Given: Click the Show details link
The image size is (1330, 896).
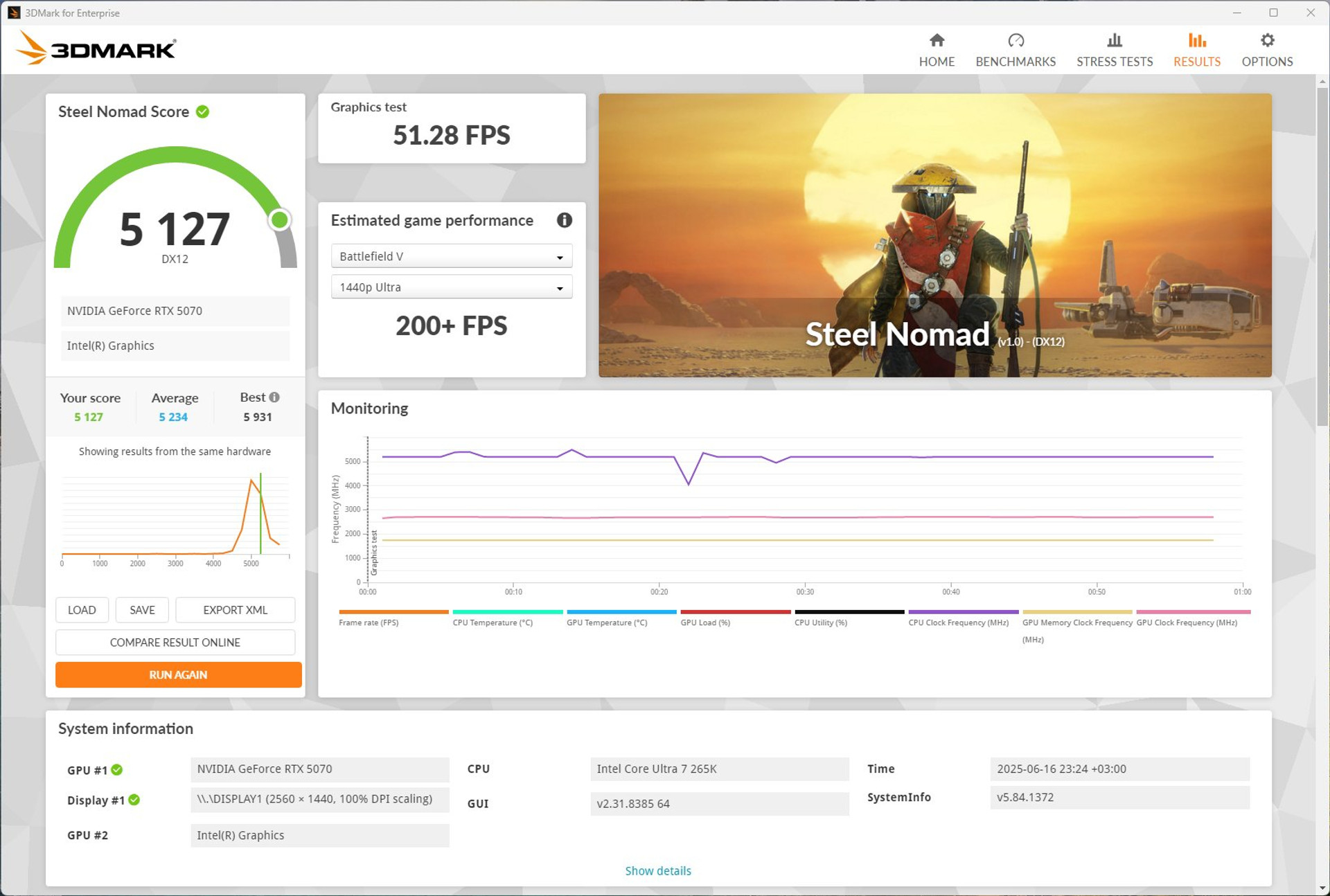Looking at the screenshot, I should pyautogui.click(x=658, y=870).
